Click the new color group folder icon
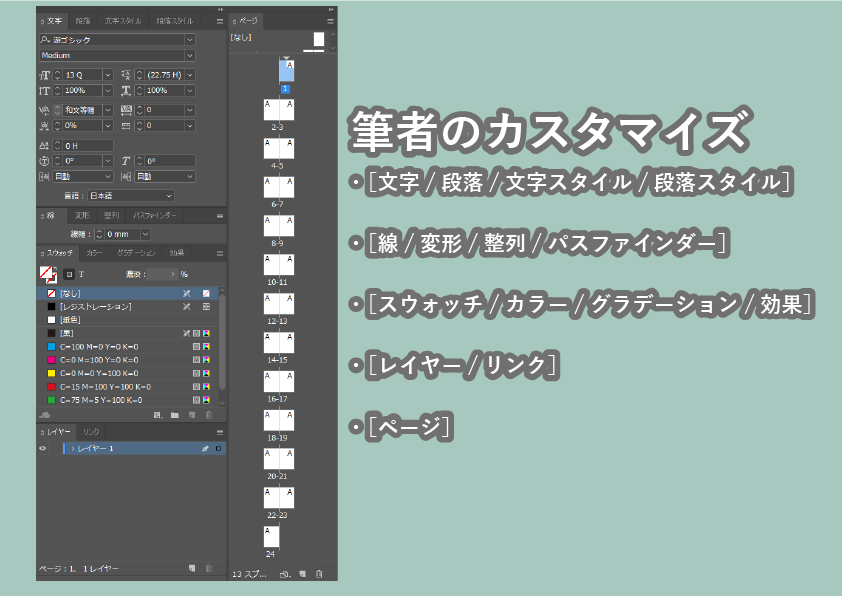This screenshot has height=596, width=842. click(x=175, y=415)
